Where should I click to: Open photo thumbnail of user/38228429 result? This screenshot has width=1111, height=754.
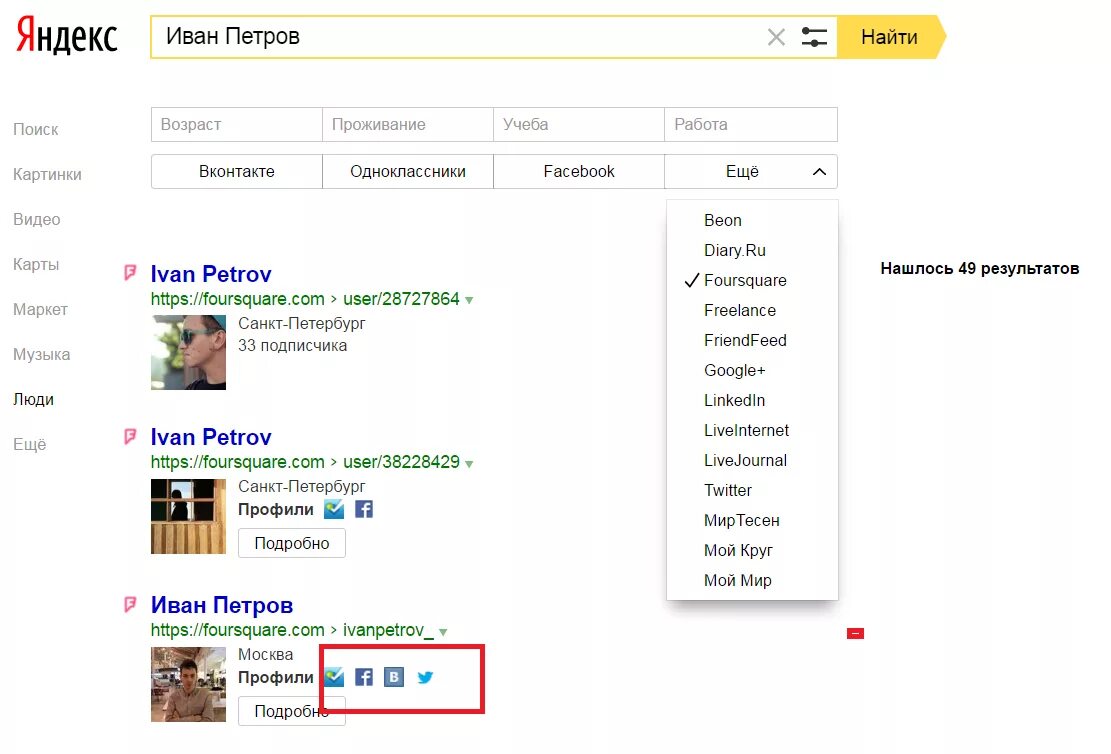click(188, 516)
